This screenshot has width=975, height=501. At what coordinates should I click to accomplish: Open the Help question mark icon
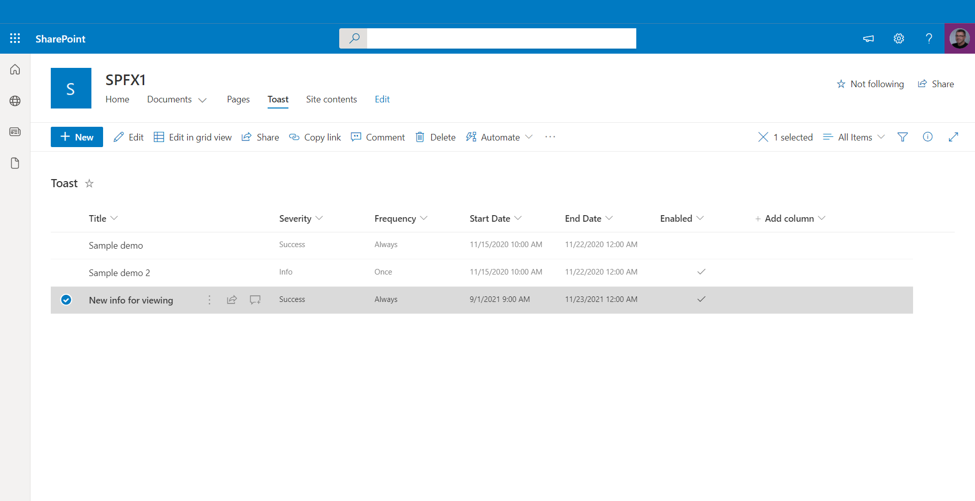(x=928, y=39)
